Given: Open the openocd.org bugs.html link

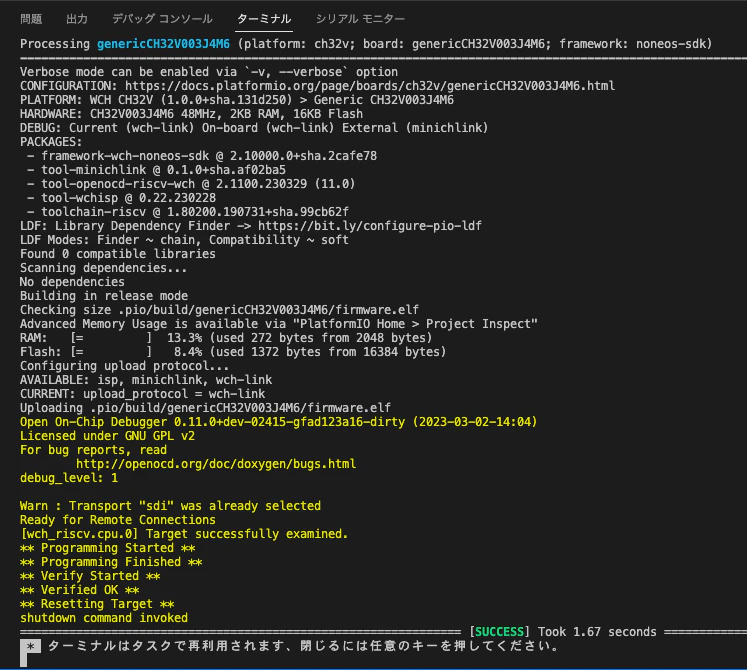Looking at the screenshot, I should pos(216,464).
